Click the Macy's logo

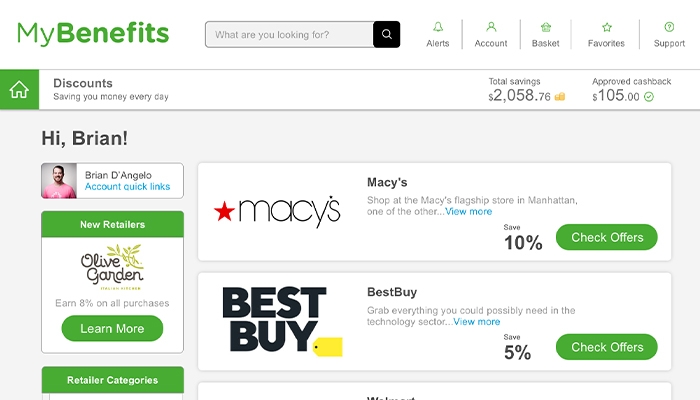point(277,211)
